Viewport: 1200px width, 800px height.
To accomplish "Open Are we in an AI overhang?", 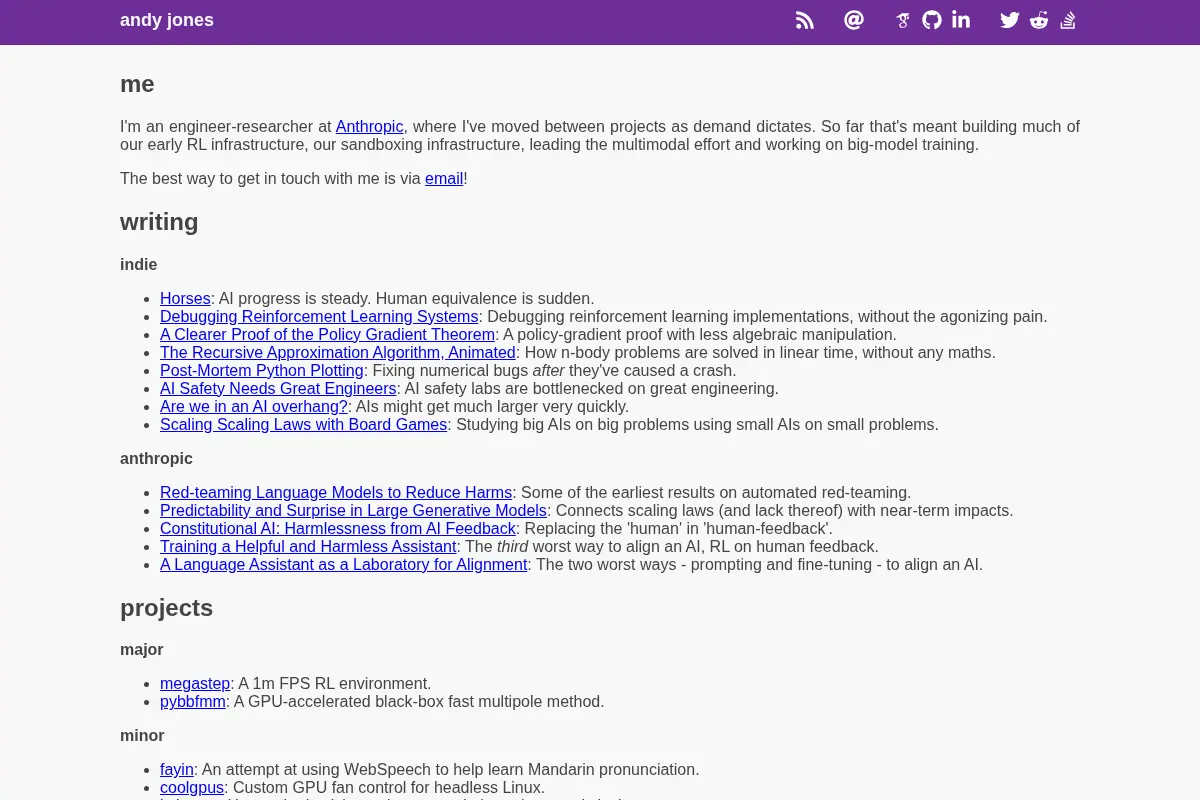I will click(254, 407).
